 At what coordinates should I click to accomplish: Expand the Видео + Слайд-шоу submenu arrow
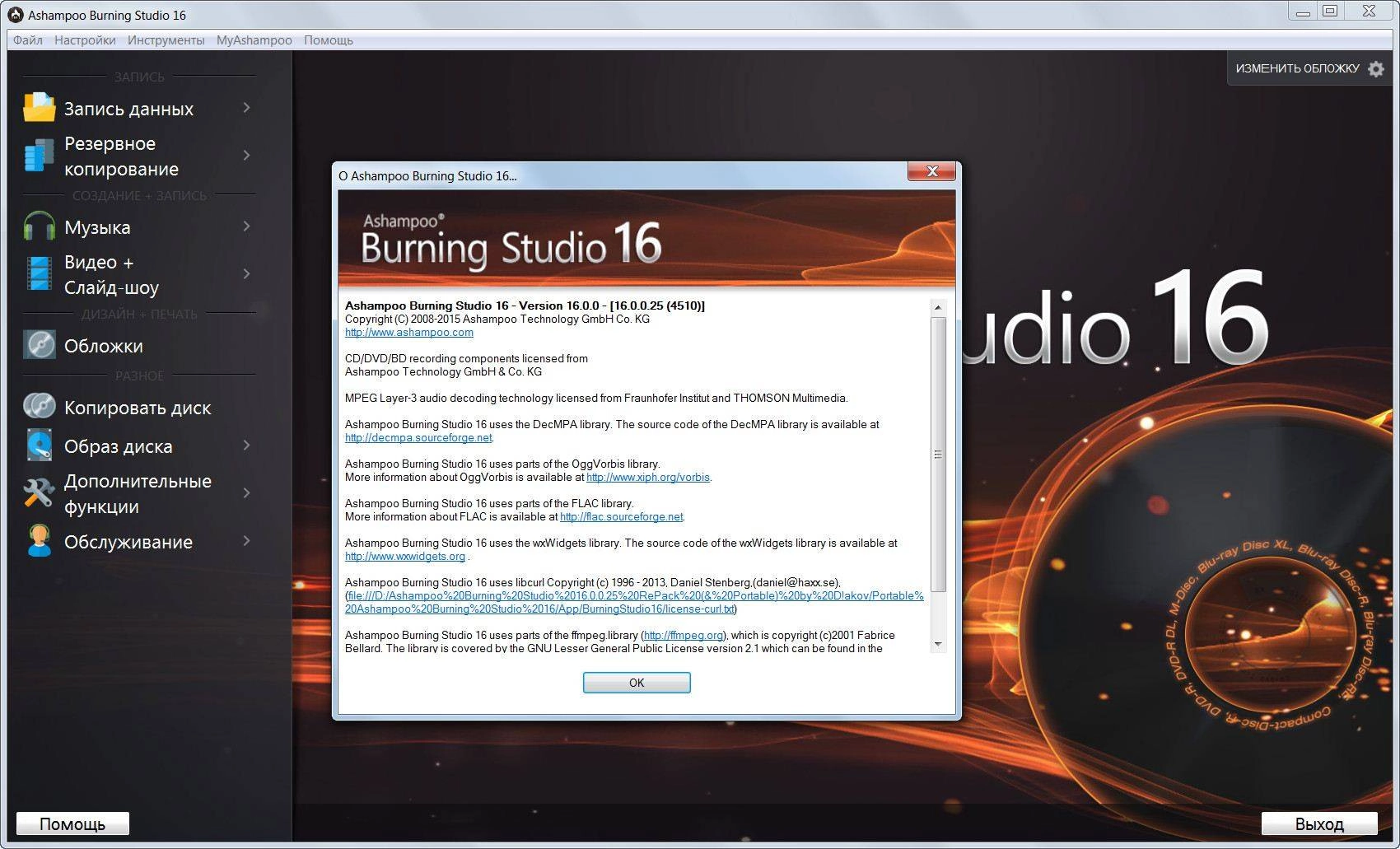click(x=246, y=273)
